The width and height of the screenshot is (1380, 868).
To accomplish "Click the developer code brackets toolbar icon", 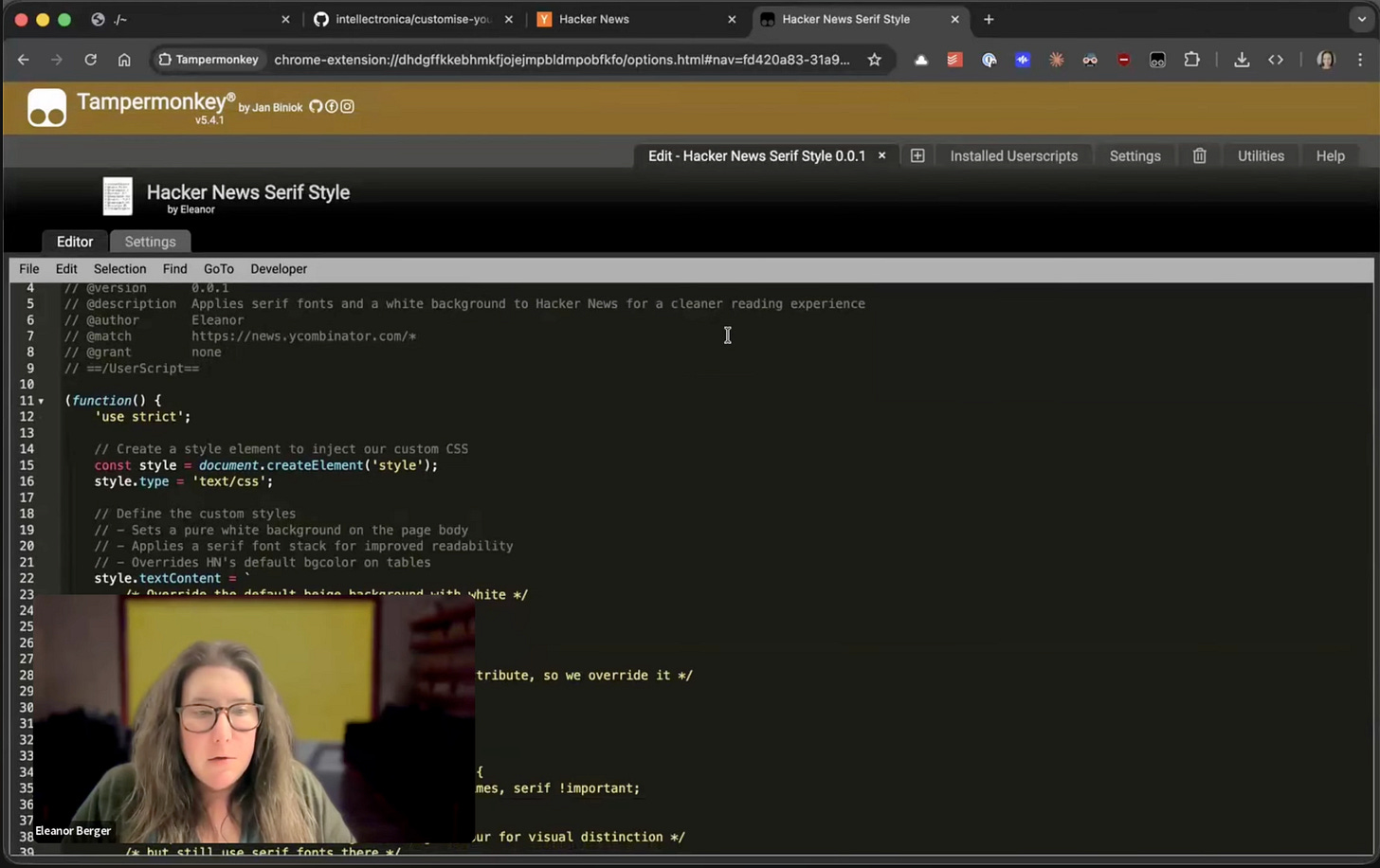I will 1276,60.
